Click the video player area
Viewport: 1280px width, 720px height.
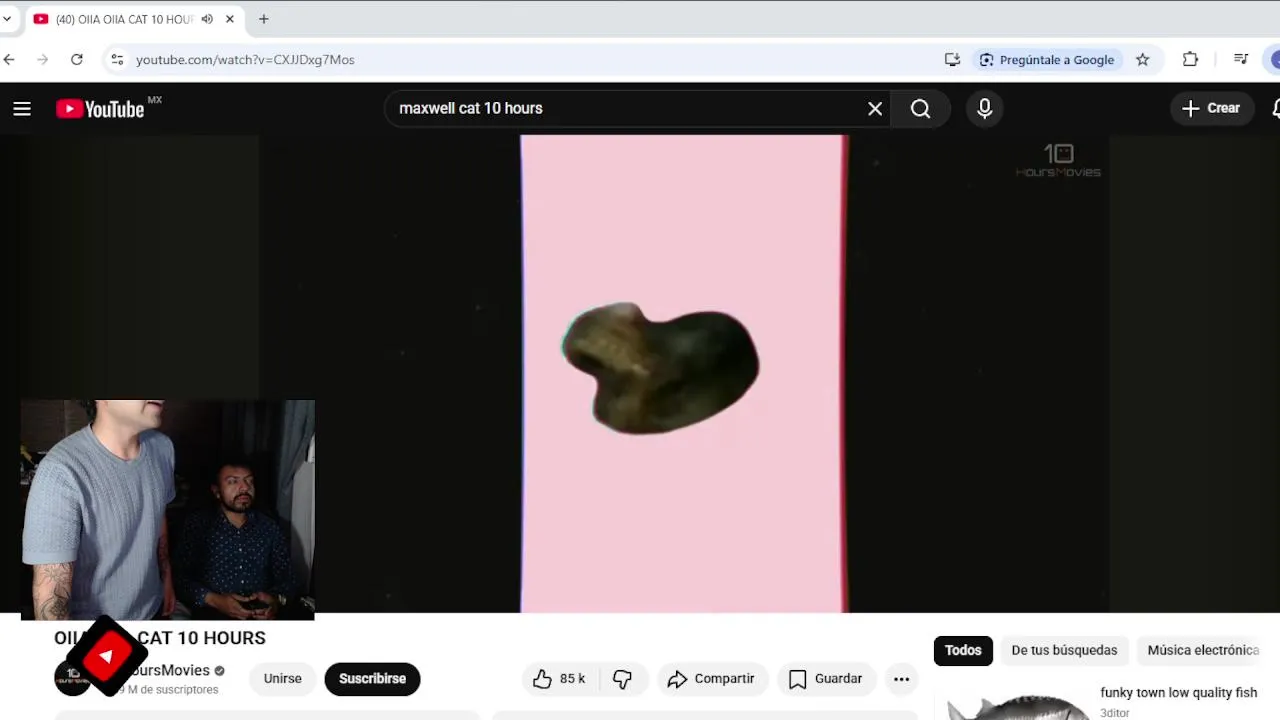pos(684,373)
